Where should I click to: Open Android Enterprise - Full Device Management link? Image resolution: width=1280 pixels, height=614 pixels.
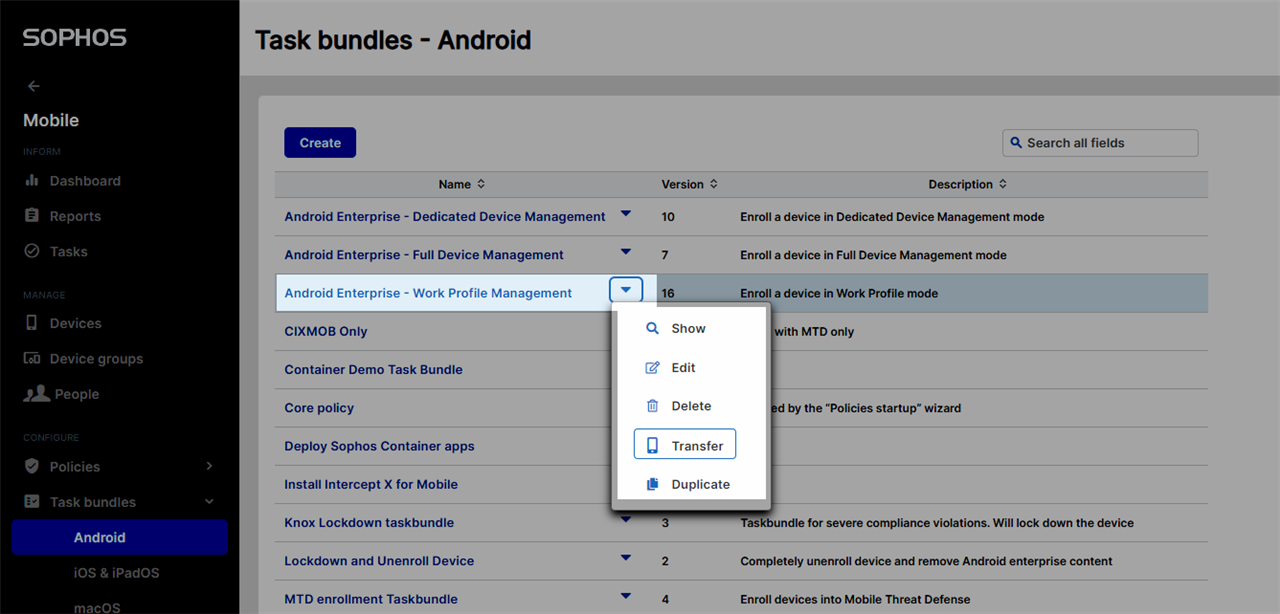(424, 255)
